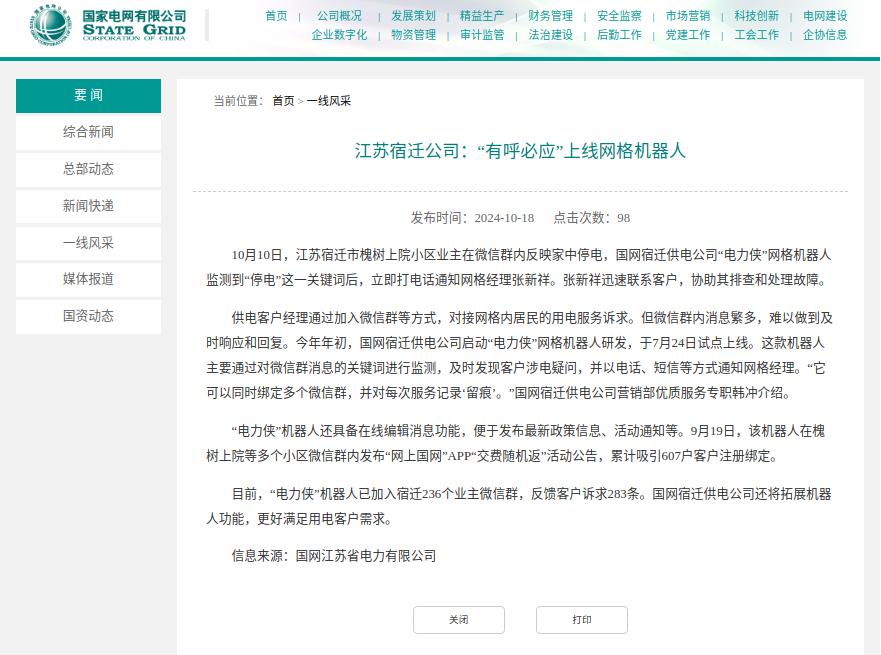This screenshot has width=881, height=655.
Task: Click the paragraph starting 目前，“电力侠”机器人
Action: [519, 506]
